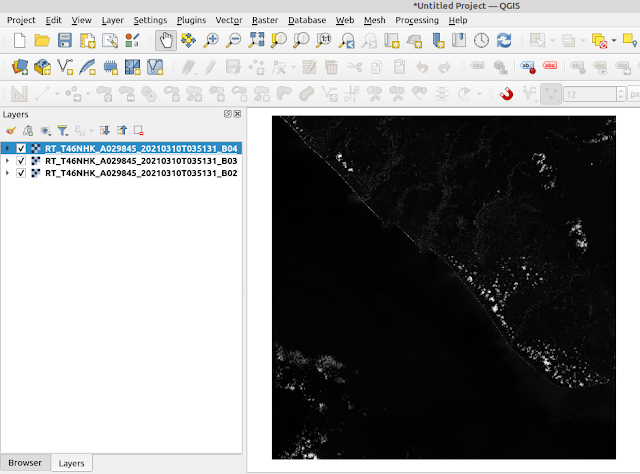The image size is (640, 474).
Task: Select the Pan Map hand tool
Action: (x=166, y=40)
